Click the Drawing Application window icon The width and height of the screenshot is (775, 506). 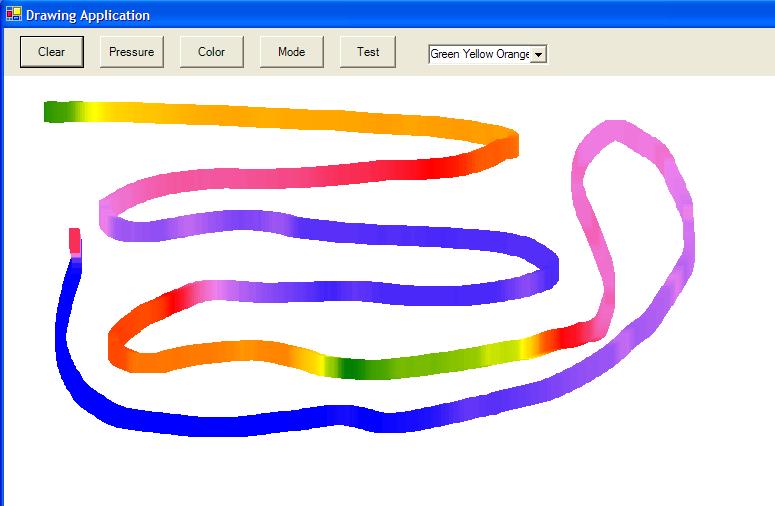pyautogui.click(x=13, y=14)
